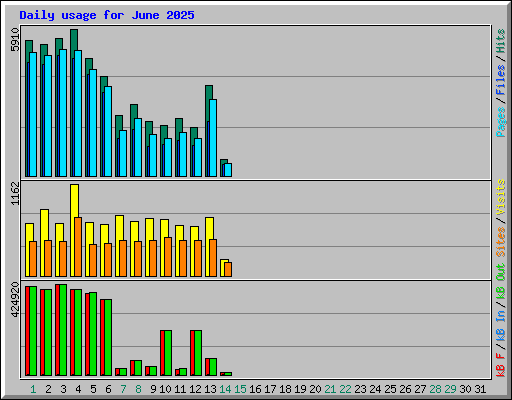Select day 21 on the x-axis
This screenshot has width=512, height=400.
[330, 389]
